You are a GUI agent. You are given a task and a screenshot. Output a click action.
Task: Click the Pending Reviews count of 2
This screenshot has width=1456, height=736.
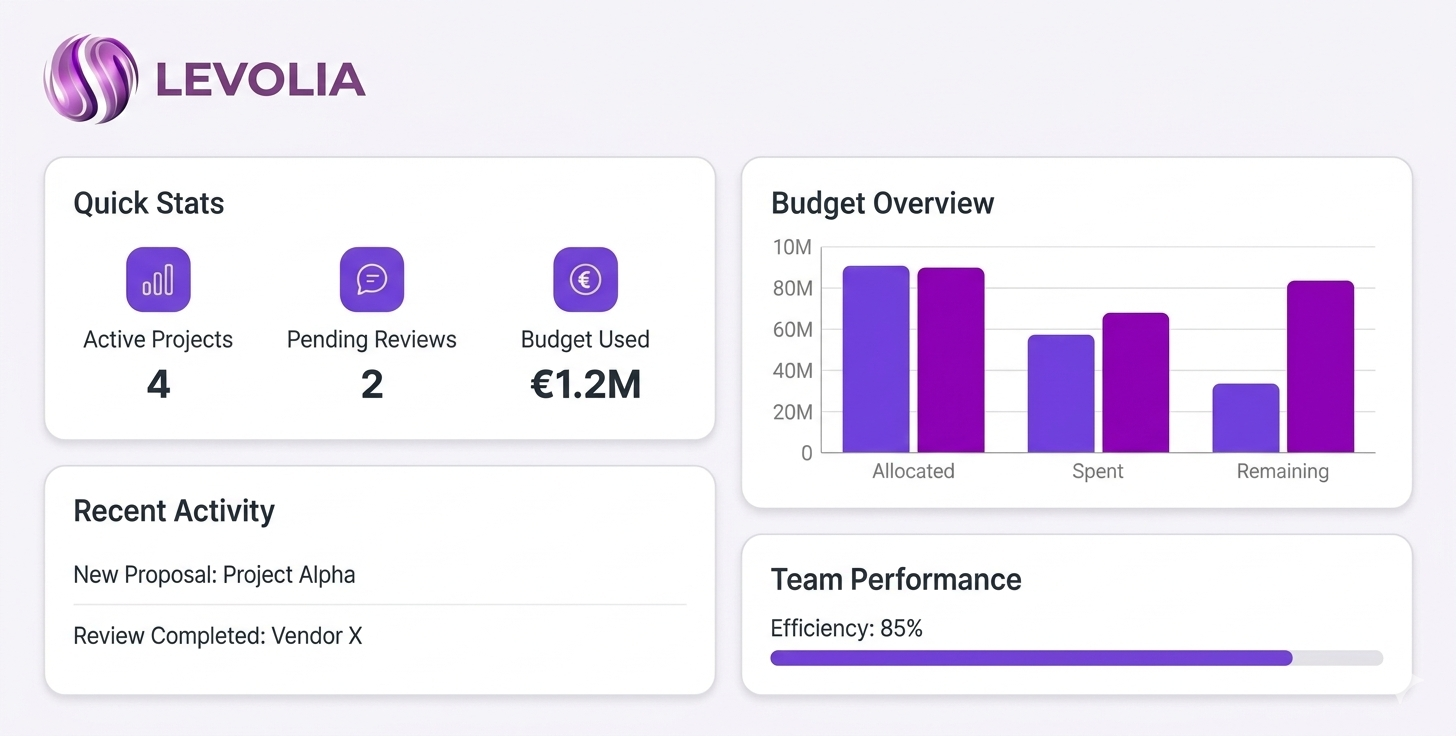coord(372,384)
